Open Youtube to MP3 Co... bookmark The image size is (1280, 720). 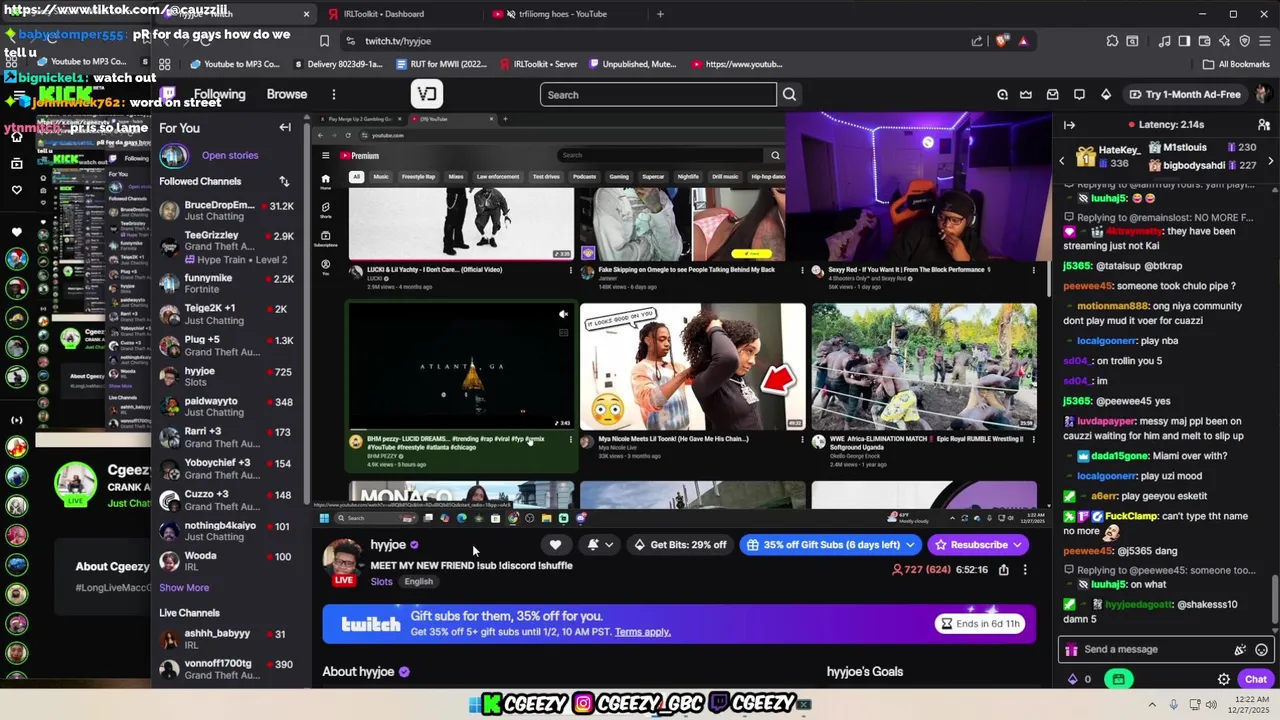pos(235,64)
